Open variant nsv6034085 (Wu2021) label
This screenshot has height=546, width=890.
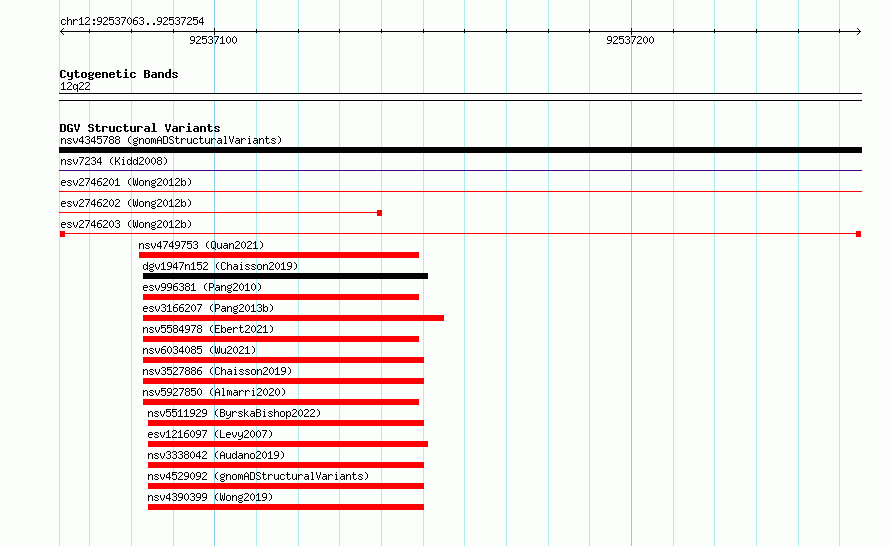pyautogui.click(x=199, y=350)
